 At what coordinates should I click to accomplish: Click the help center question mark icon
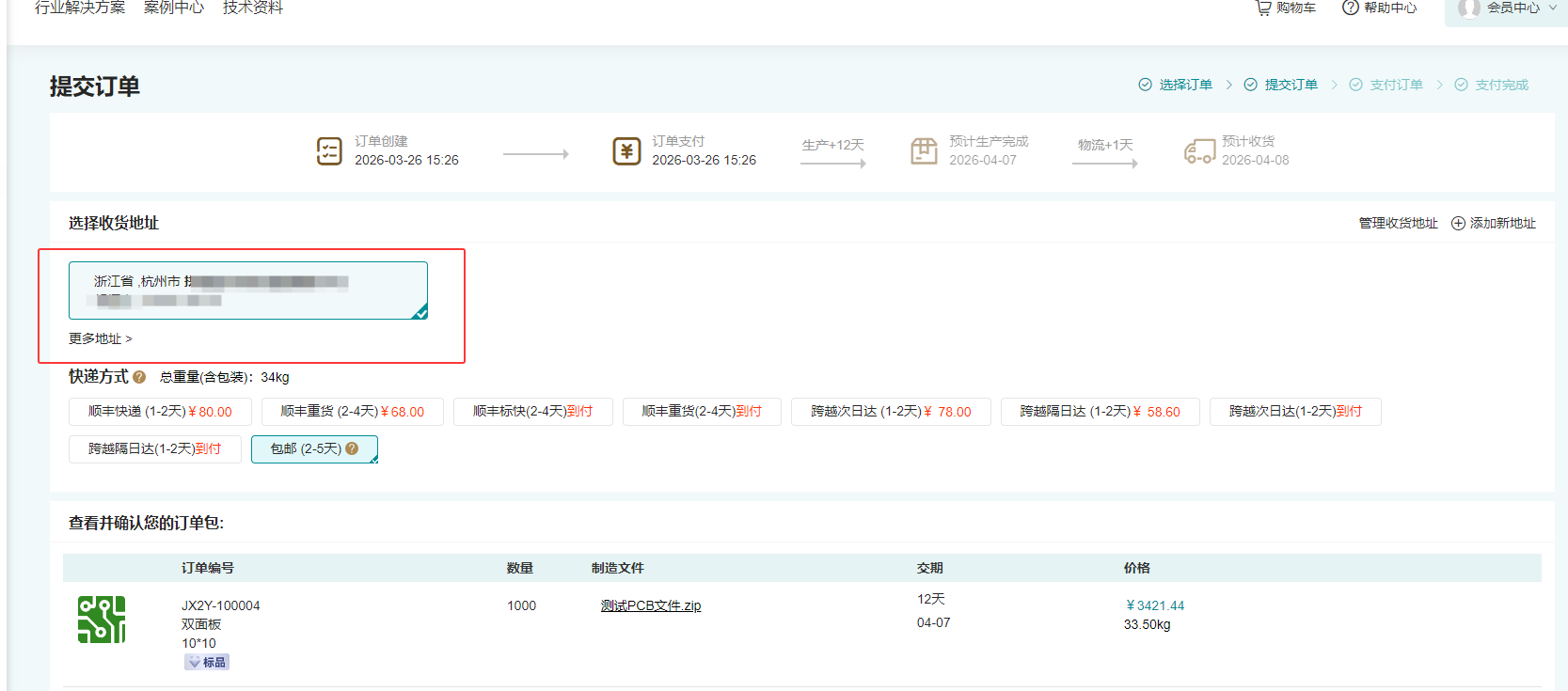point(1350,8)
